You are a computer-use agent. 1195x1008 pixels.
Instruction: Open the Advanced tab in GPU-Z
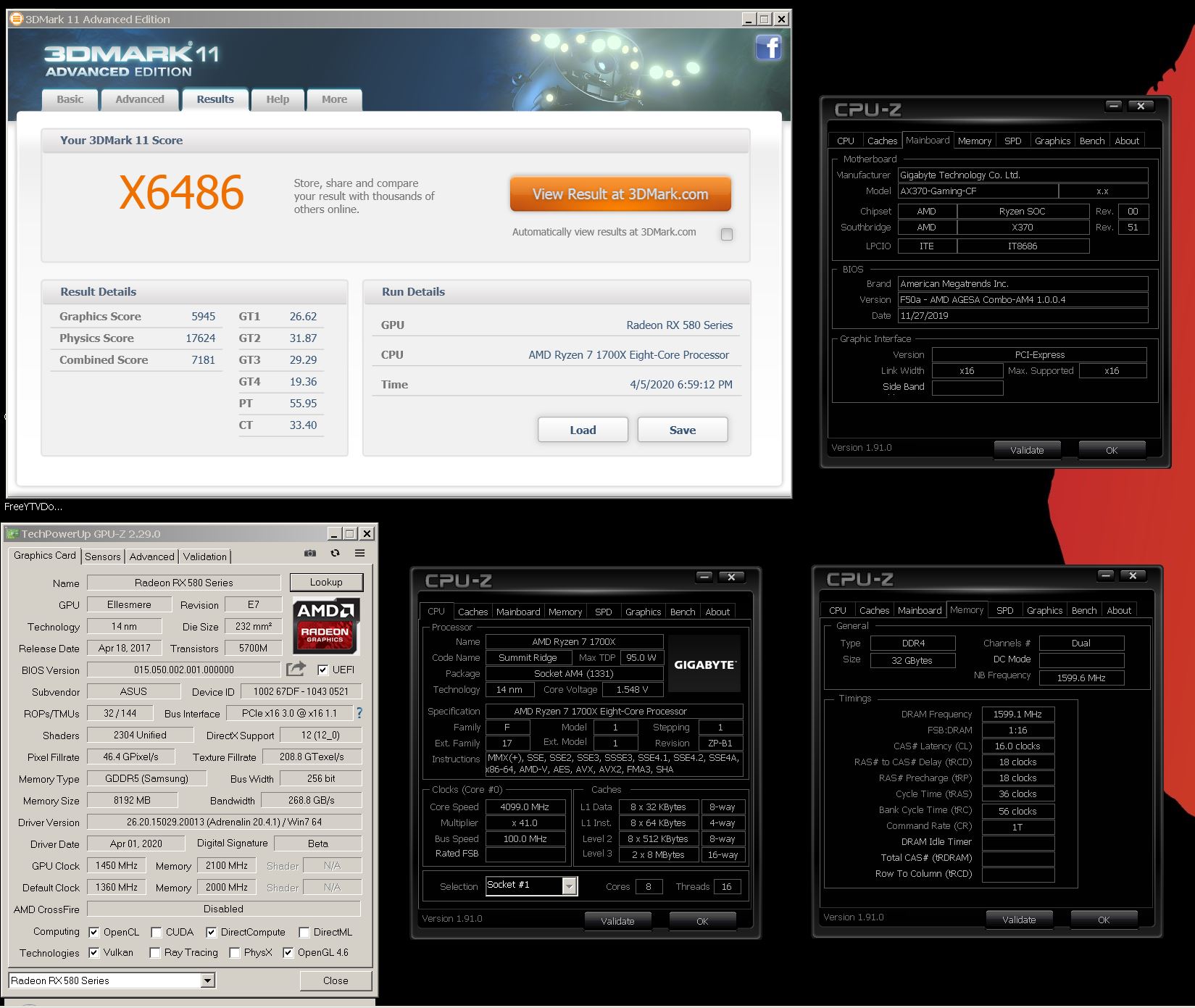[x=151, y=557]
